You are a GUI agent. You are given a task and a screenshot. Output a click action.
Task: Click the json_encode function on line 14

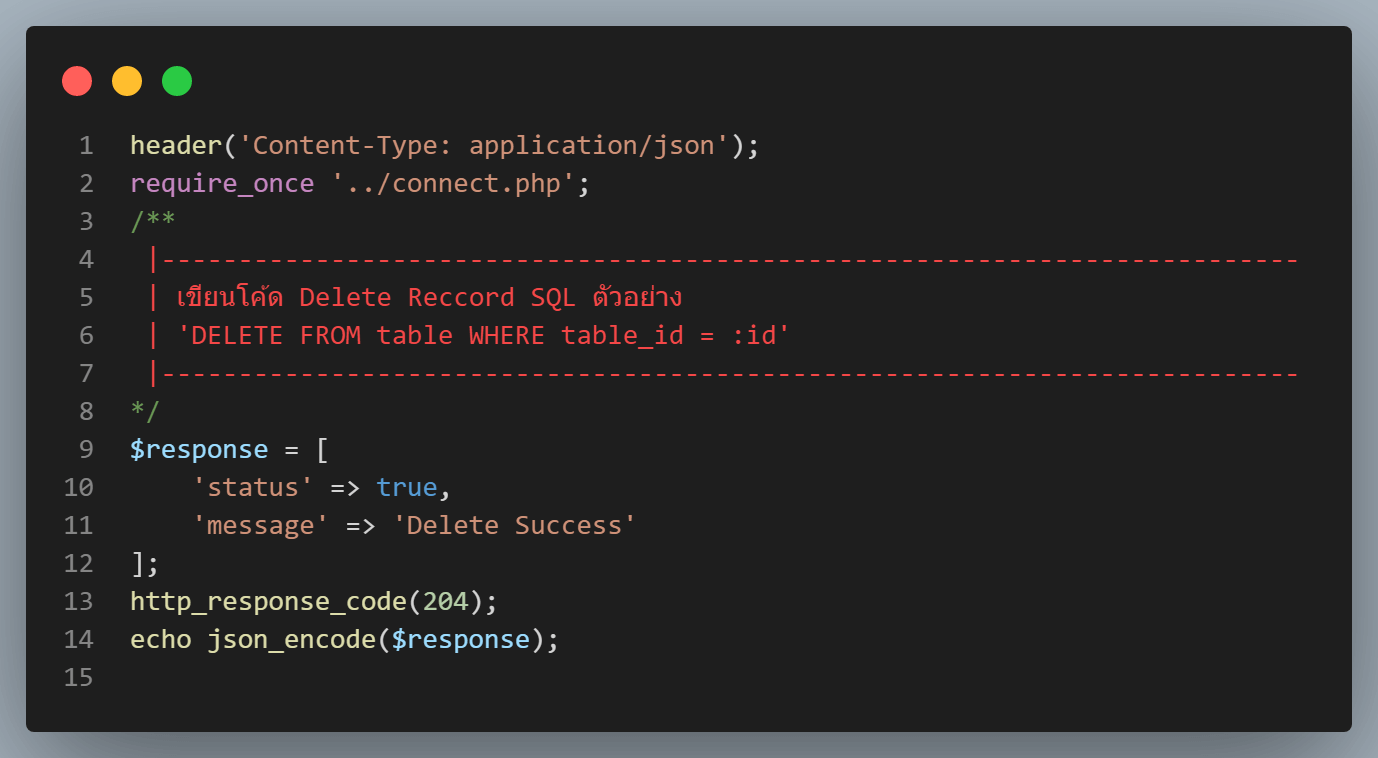click(x=291, y=639)
